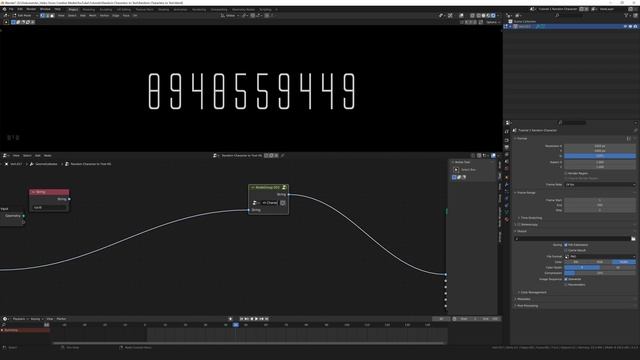Image resolution: width=640 pixels, height=360 pixels.
Task: Enable wireframe viewport shading
Action: pos(479,16)
